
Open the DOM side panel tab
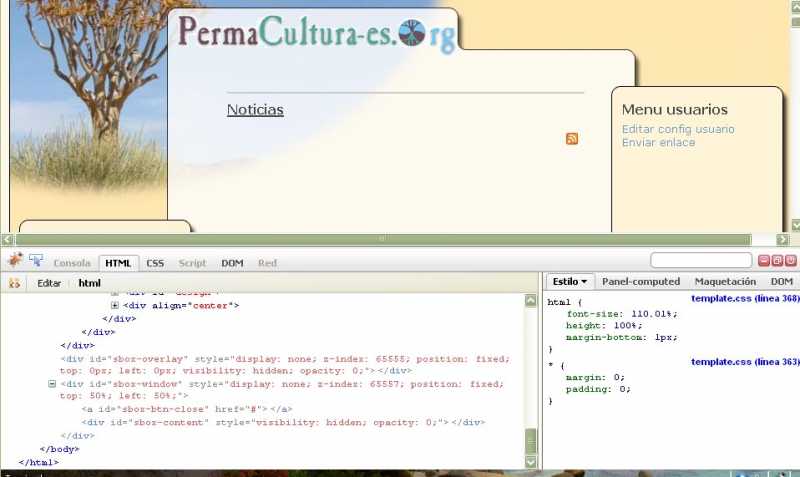[x=782, y=282]
